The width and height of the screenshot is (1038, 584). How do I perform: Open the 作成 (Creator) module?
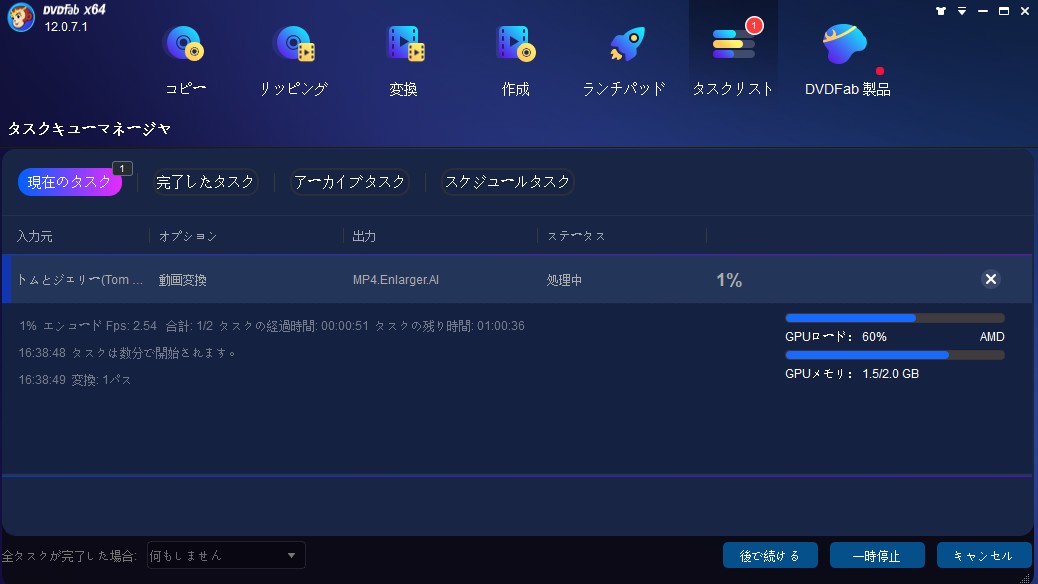(516, 61)
